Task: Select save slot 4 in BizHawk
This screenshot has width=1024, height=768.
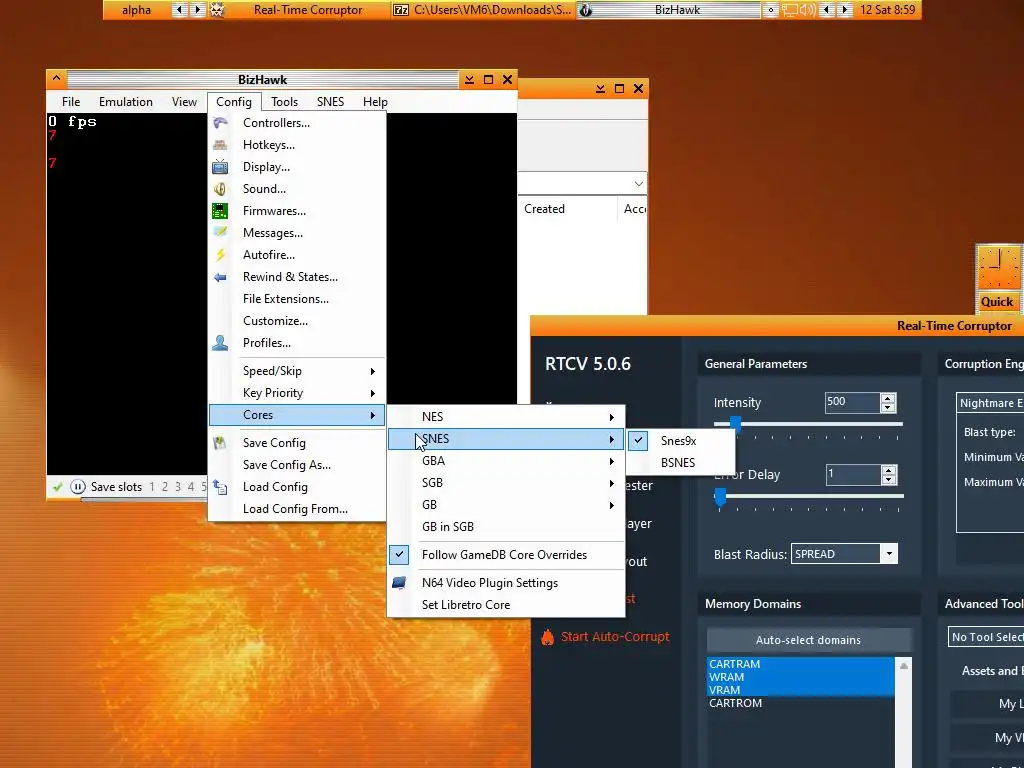Action: 191,487
